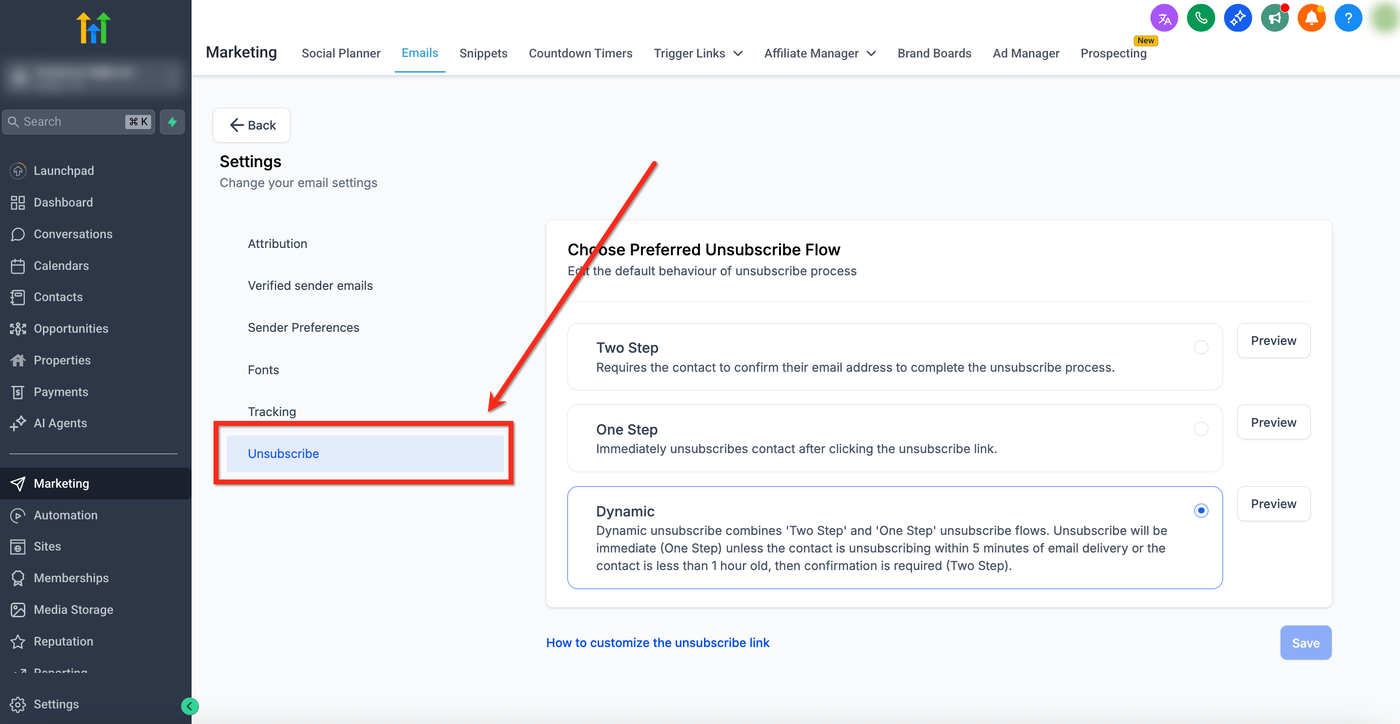Viewport: 1400px width, 724px height.
Task: Open the Fonts settings section
Action: (x=264, y=370)
